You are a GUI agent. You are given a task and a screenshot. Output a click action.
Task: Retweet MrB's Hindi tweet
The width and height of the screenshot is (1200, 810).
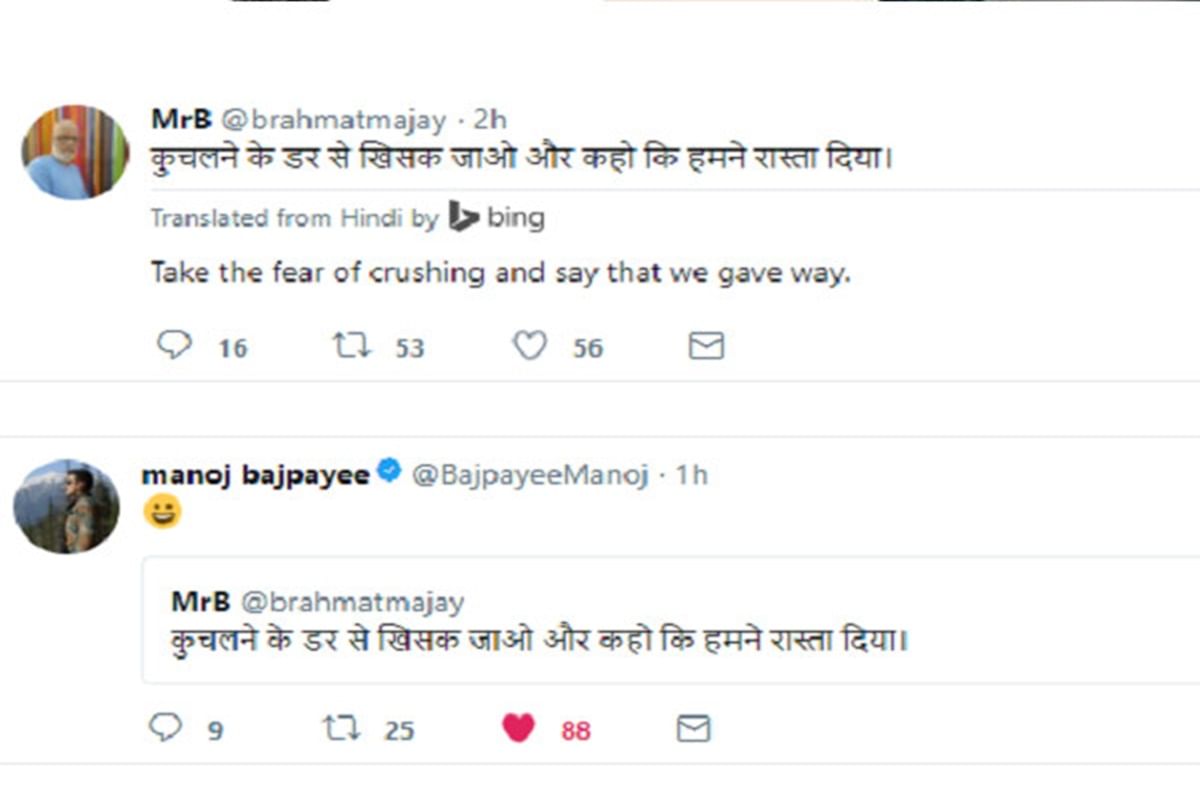[351, 346]
